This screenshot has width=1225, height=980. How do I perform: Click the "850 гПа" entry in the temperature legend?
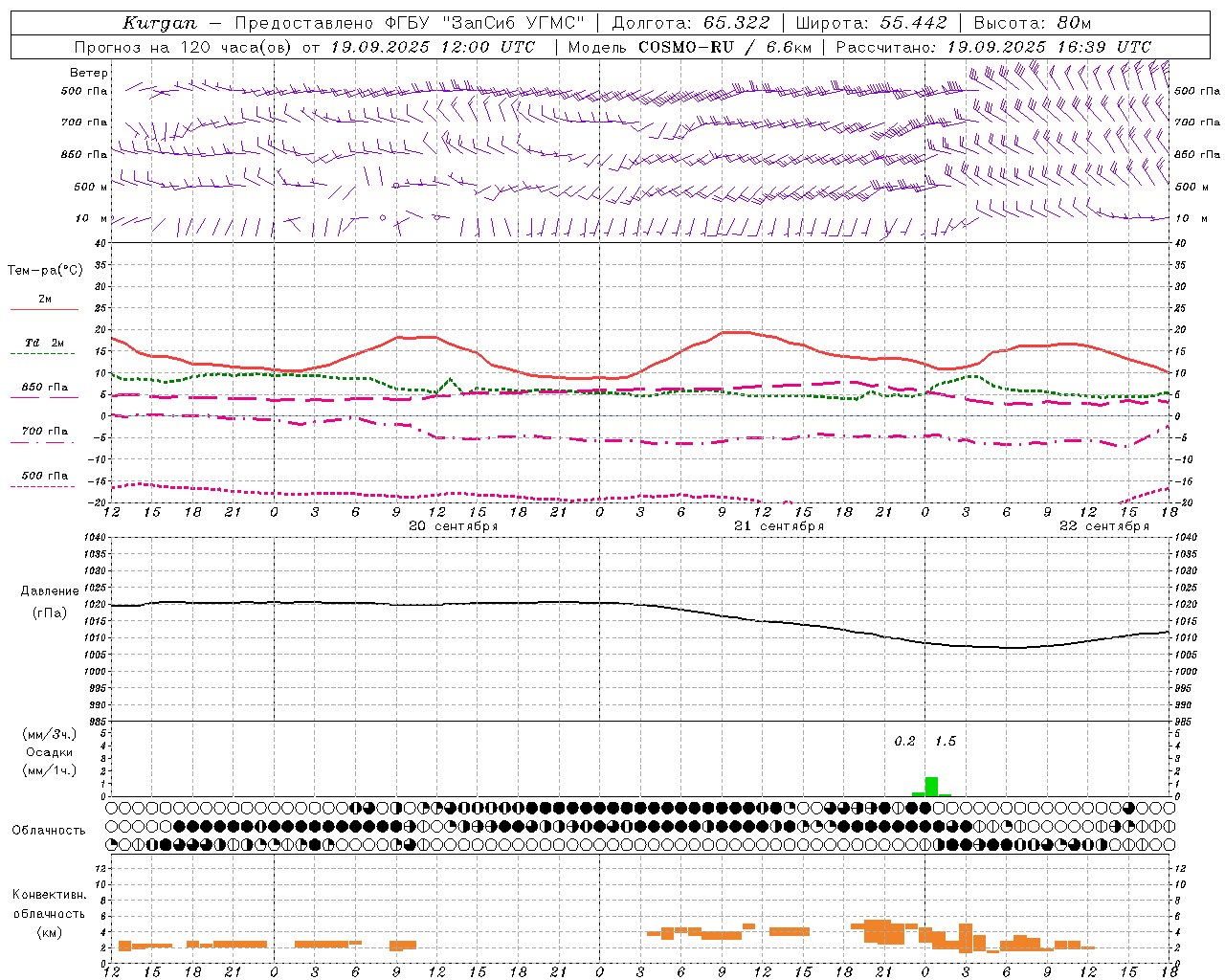point(45,388)
